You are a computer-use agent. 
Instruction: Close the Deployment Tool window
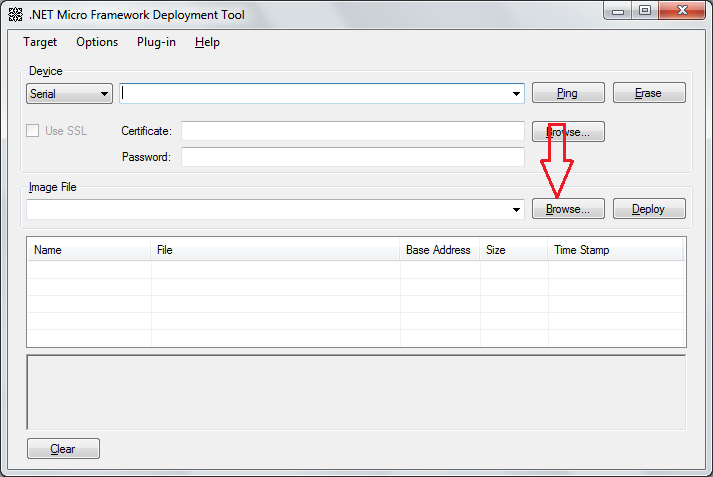tap(682, 11)
